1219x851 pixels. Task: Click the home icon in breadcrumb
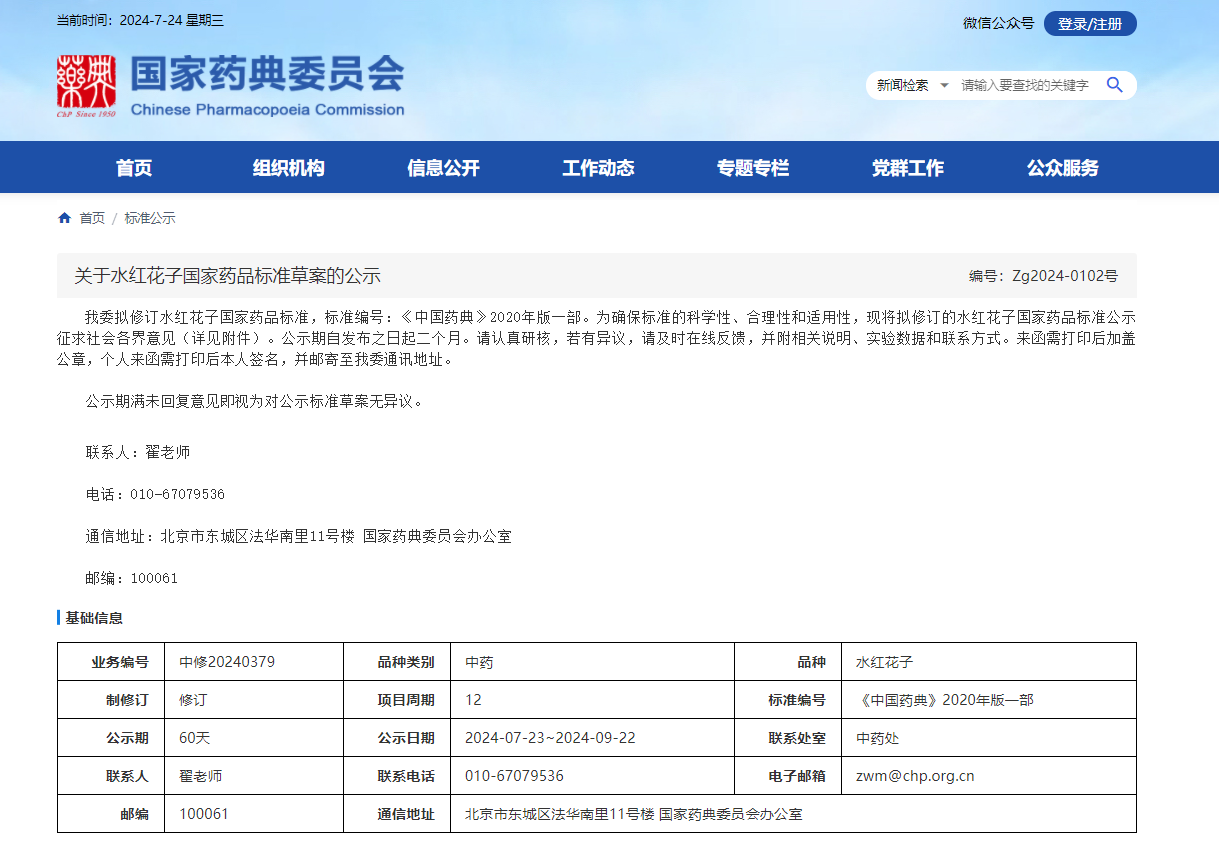click(65, 218)
